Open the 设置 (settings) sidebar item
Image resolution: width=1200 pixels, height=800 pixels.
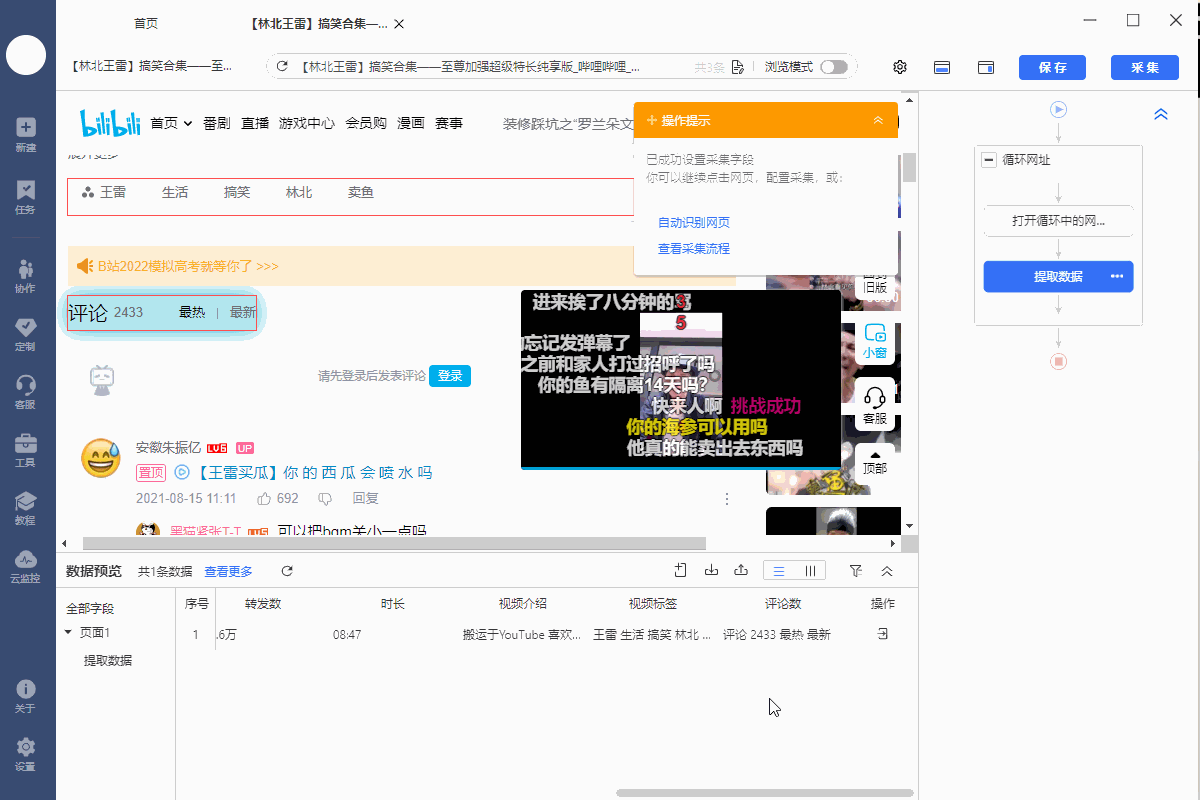tap(26, 755)
